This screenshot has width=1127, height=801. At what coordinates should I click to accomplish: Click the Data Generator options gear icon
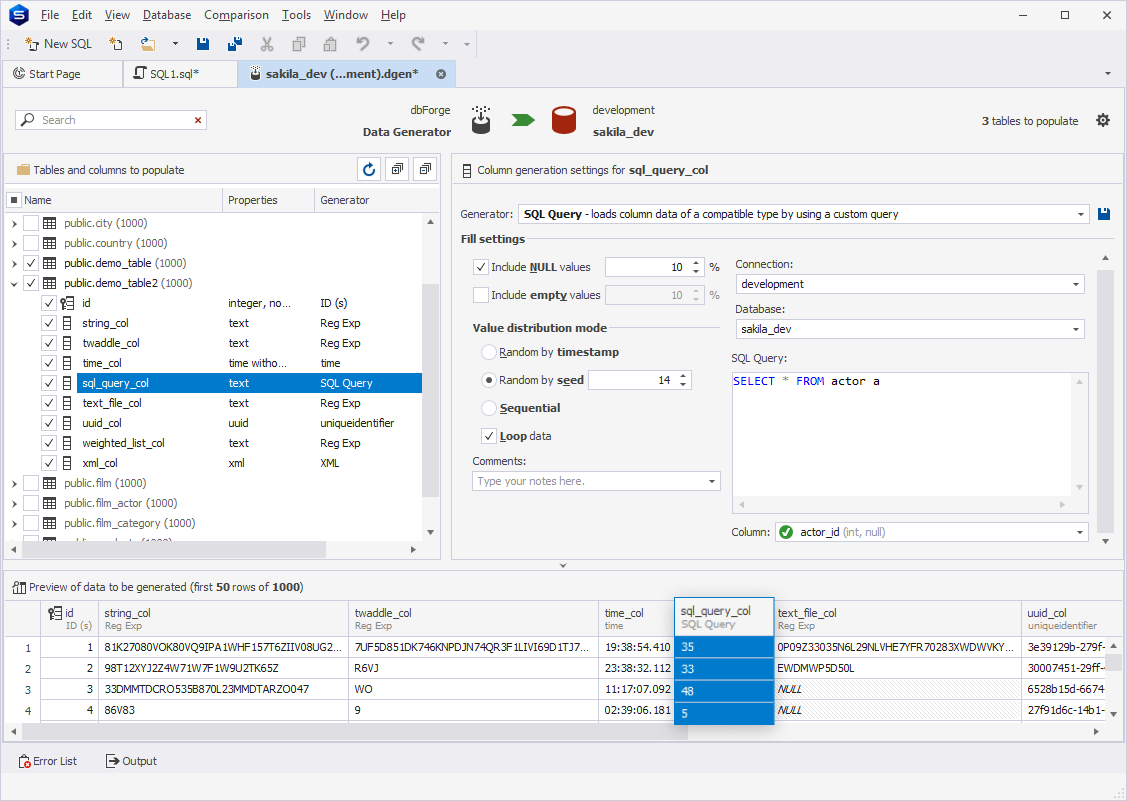(x=1103, y=120)
